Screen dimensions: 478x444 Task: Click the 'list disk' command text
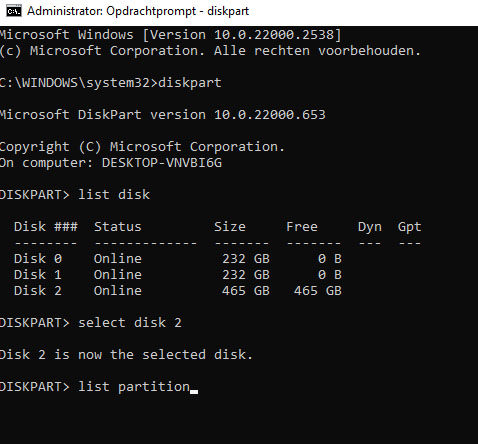coord(114,195)
